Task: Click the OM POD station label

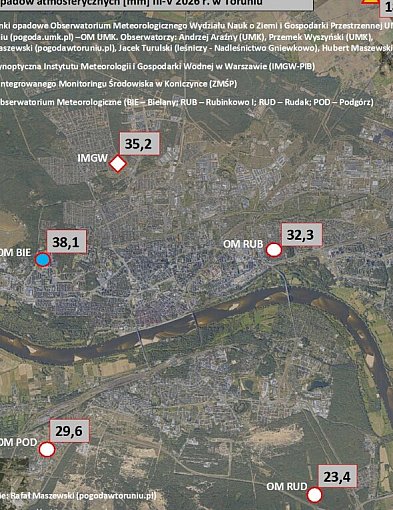Action: [x=18, y=442]
